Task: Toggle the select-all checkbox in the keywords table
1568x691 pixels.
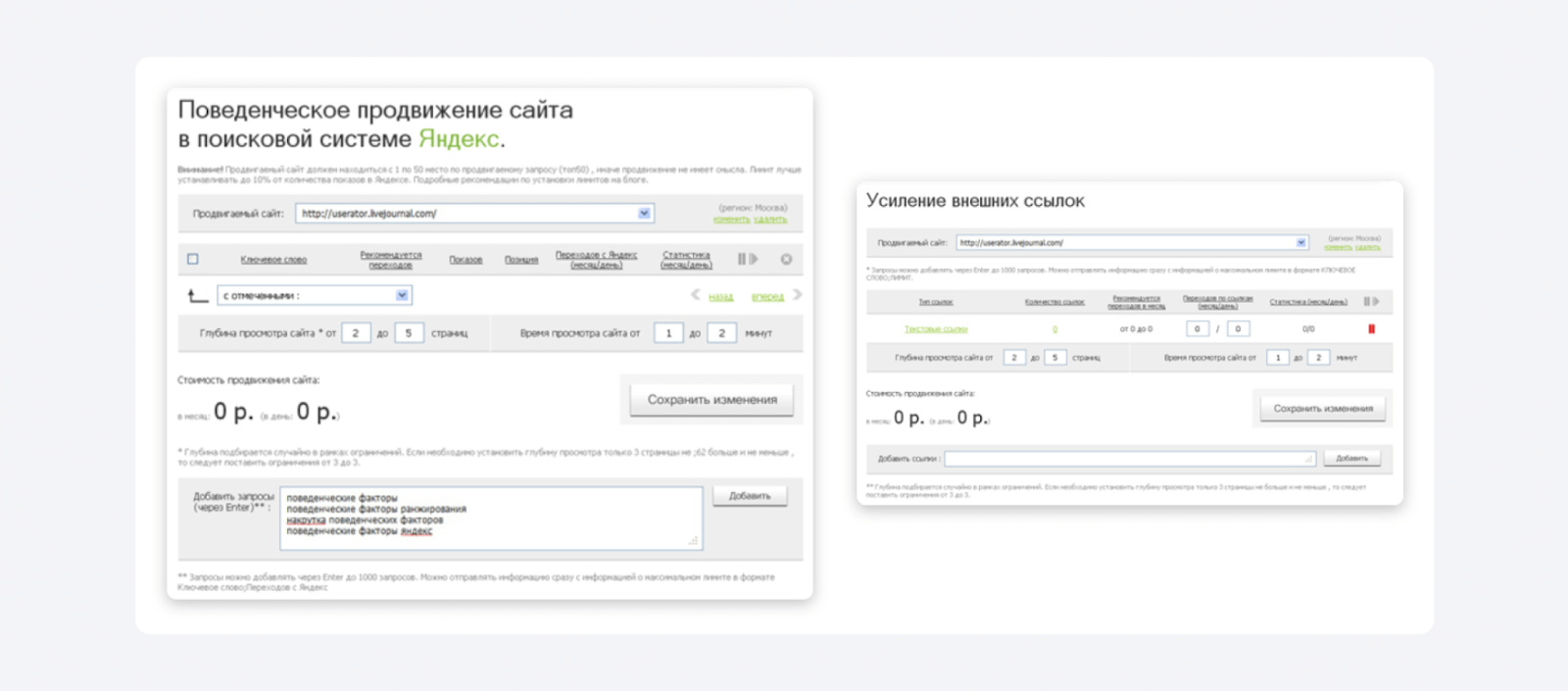Action: [193, 260]
